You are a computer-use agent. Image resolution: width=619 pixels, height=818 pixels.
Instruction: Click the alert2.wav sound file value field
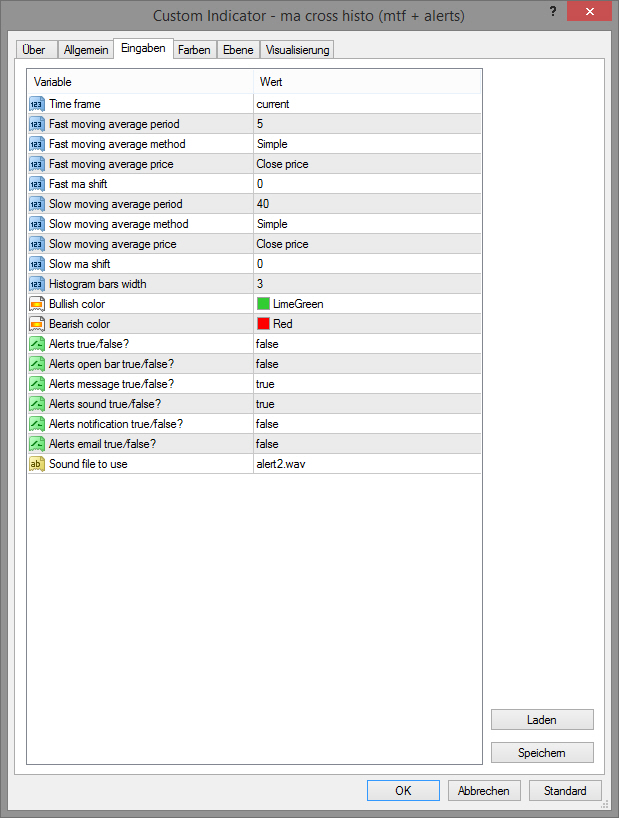point(366,464)
